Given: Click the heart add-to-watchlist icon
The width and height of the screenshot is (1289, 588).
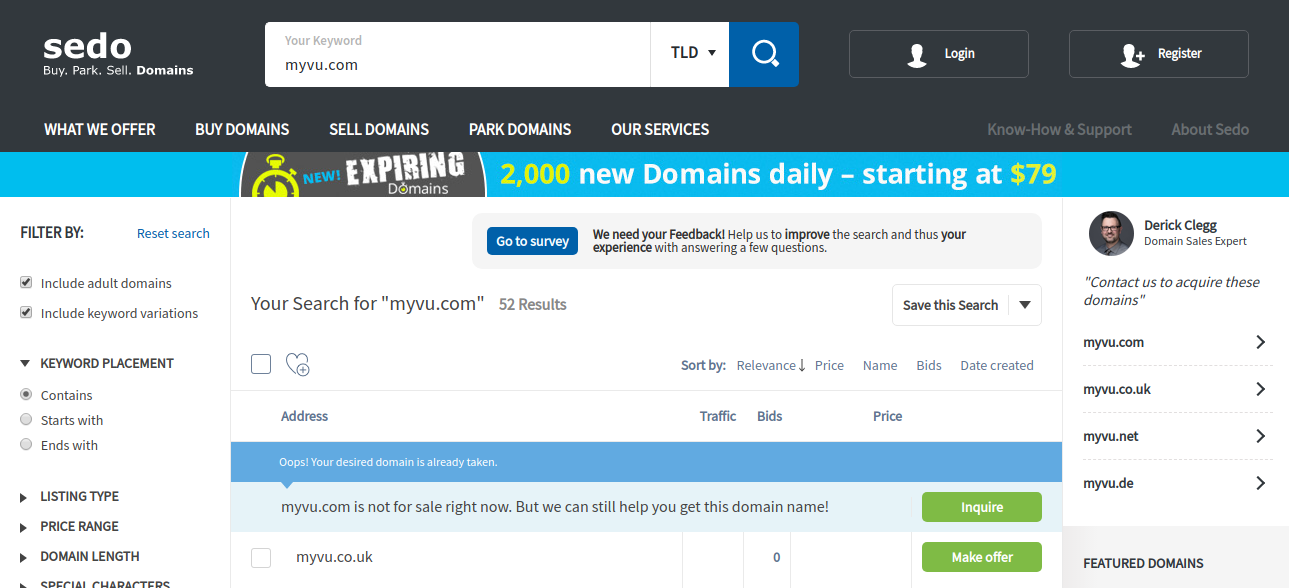Looking at the screenshot, I should (x=297, y=365).
